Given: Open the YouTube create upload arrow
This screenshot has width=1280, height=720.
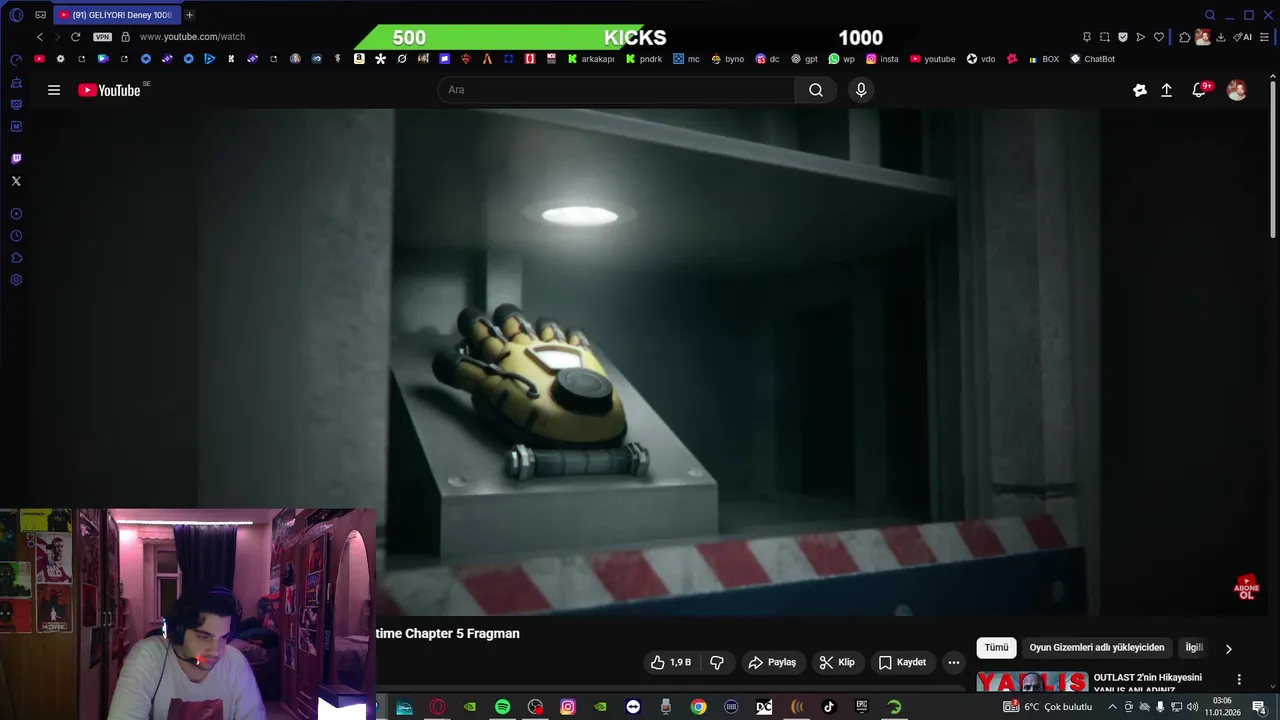Looking at the screenshot, I should click(x=1166, y=90).
